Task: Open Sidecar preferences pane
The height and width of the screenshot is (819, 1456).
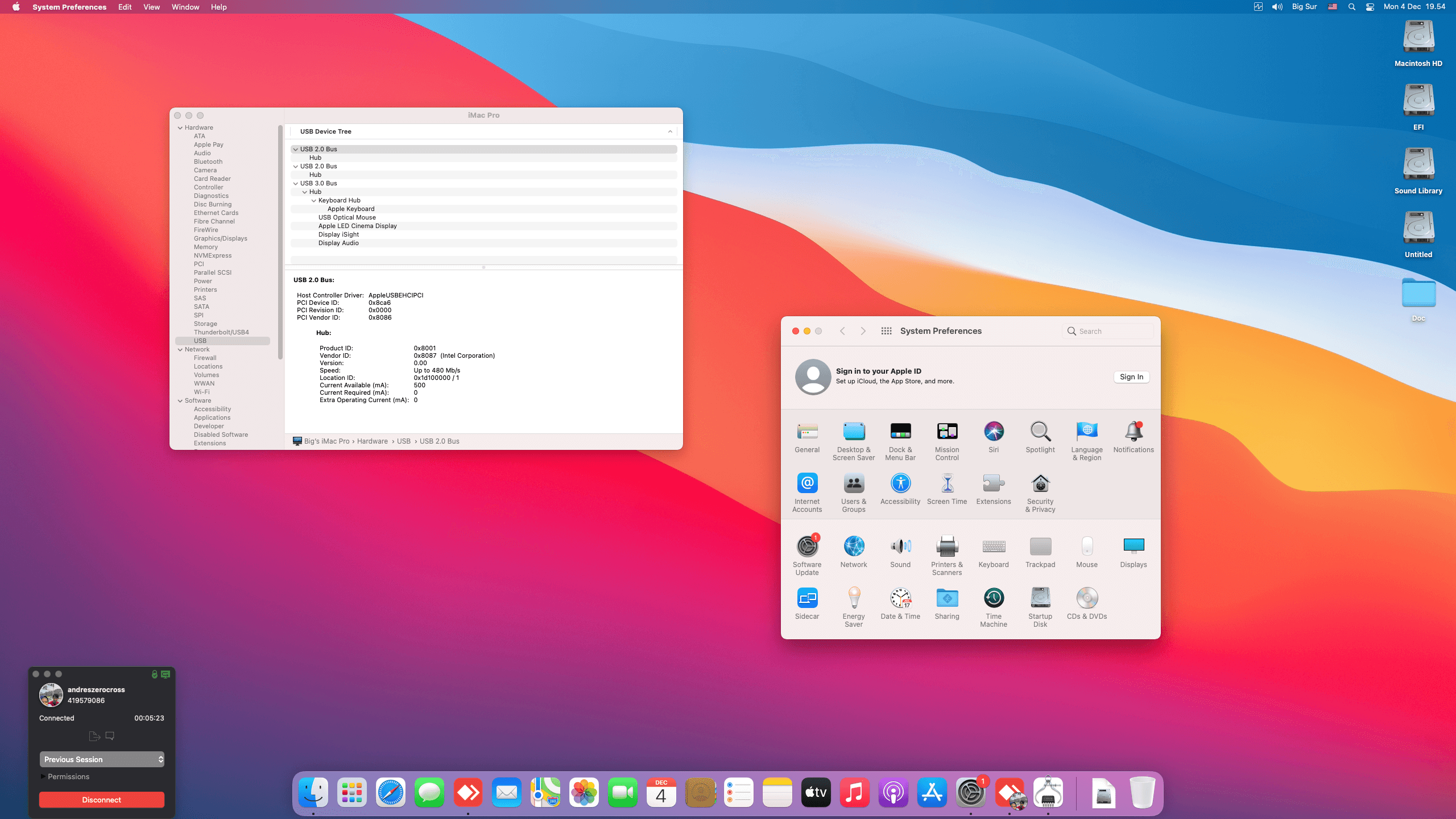Action: point(807,604)
